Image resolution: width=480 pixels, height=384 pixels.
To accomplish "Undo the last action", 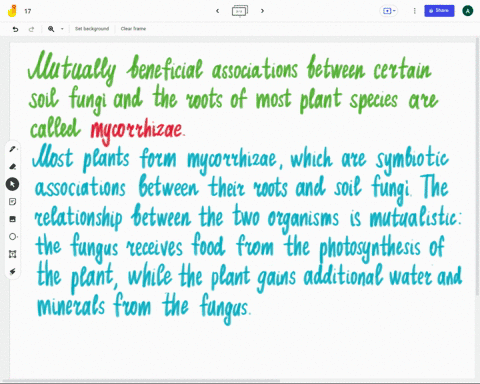I will (15, 29).
